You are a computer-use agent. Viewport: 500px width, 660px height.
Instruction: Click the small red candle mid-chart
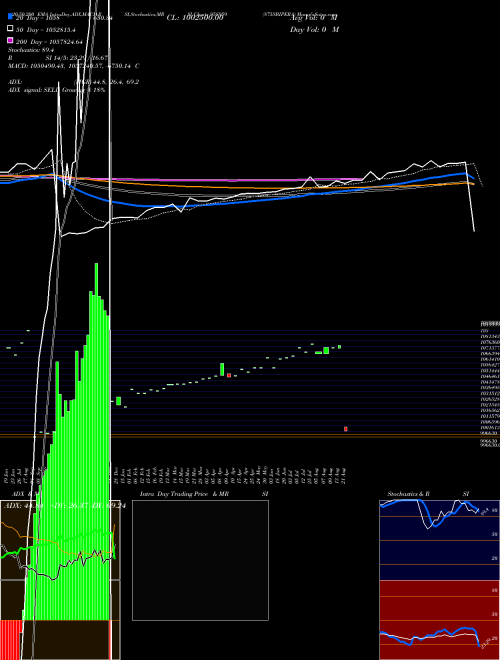[x=229, y=375]
